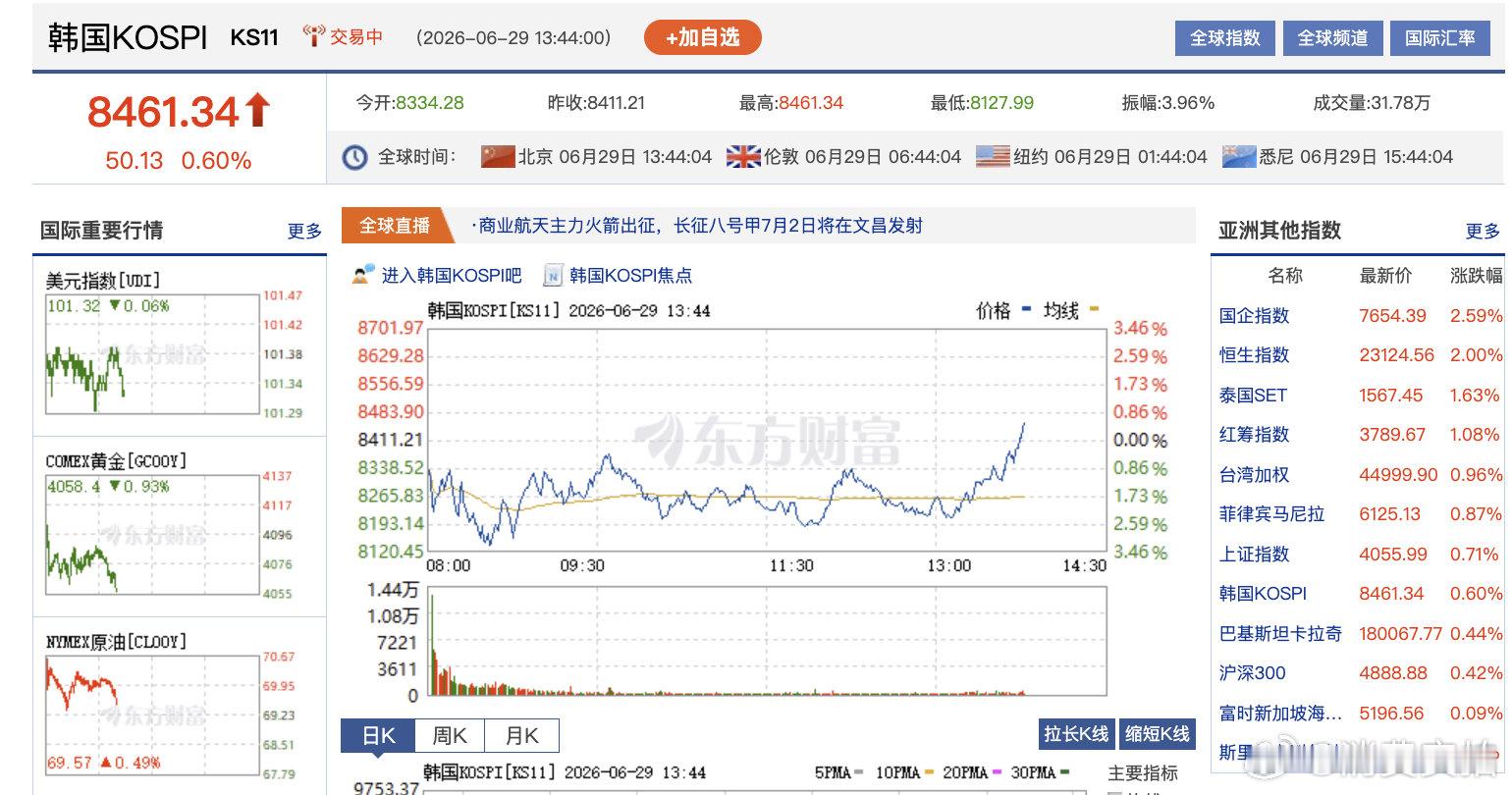1512x795 pixels.
Task: Open the 长征八号甲 news headline
Action: tap(698, 226)
